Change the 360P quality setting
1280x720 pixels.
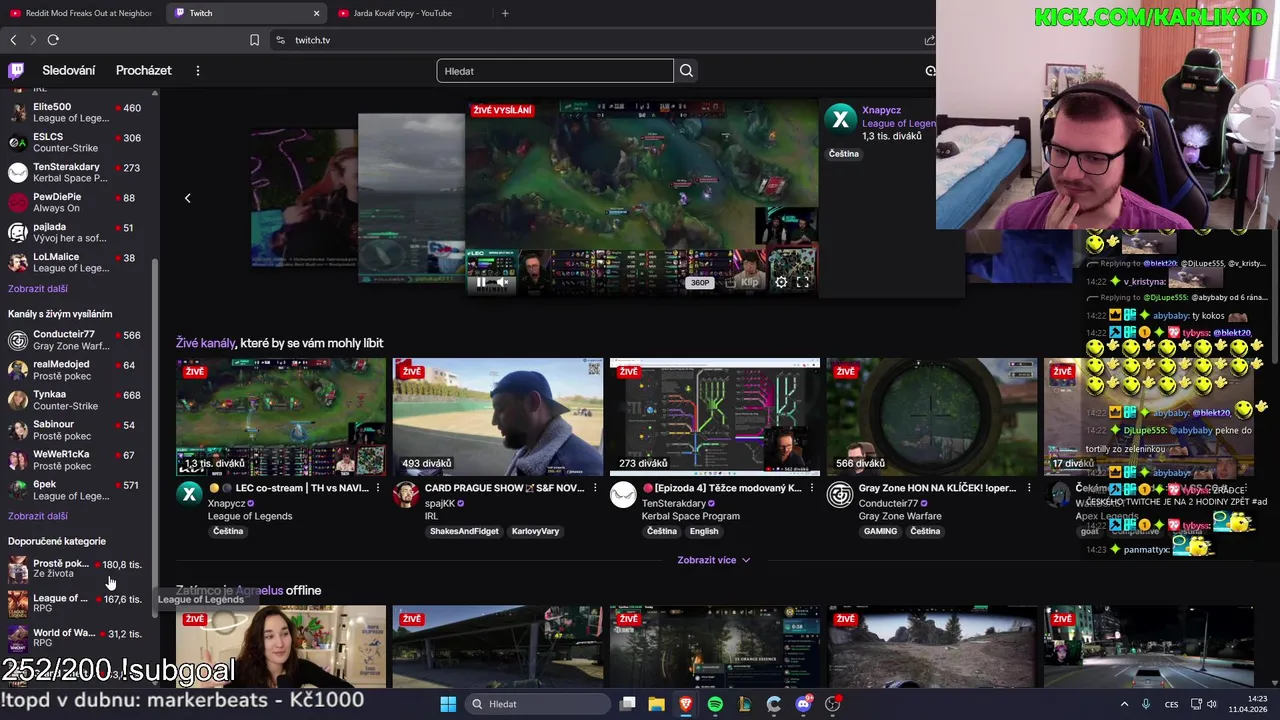click(x=700, y=283)
